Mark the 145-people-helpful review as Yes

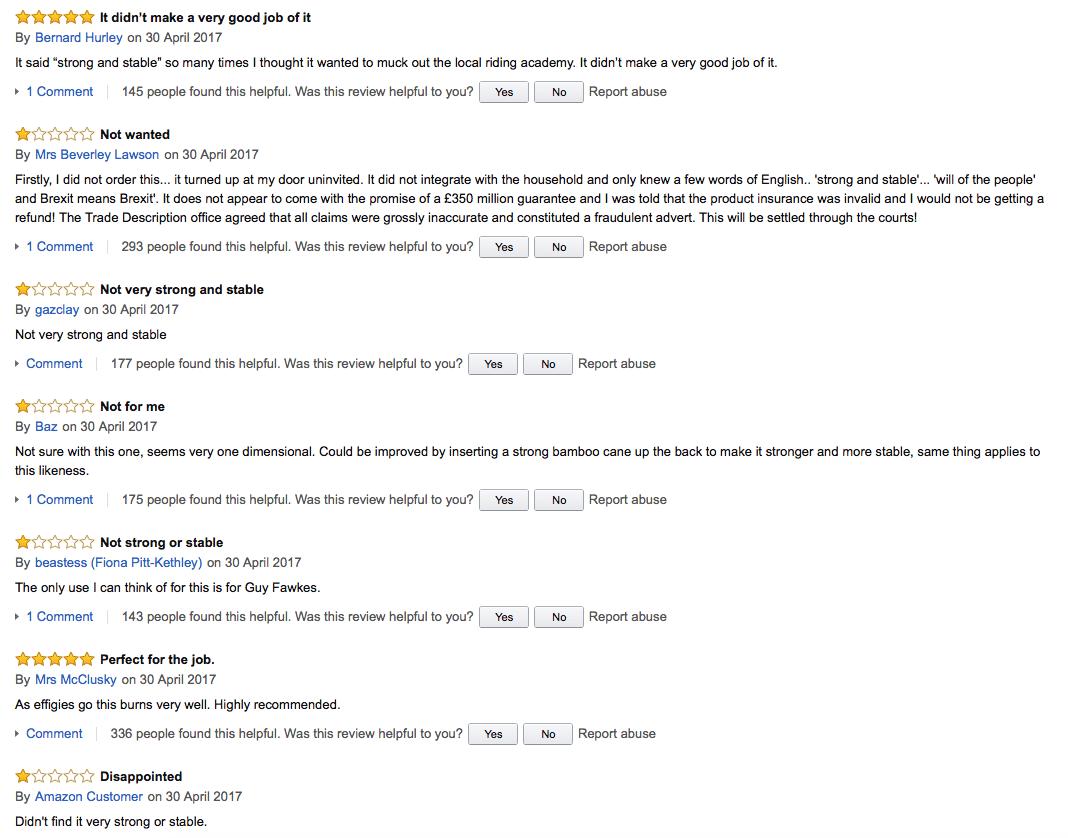pos(504,92)
